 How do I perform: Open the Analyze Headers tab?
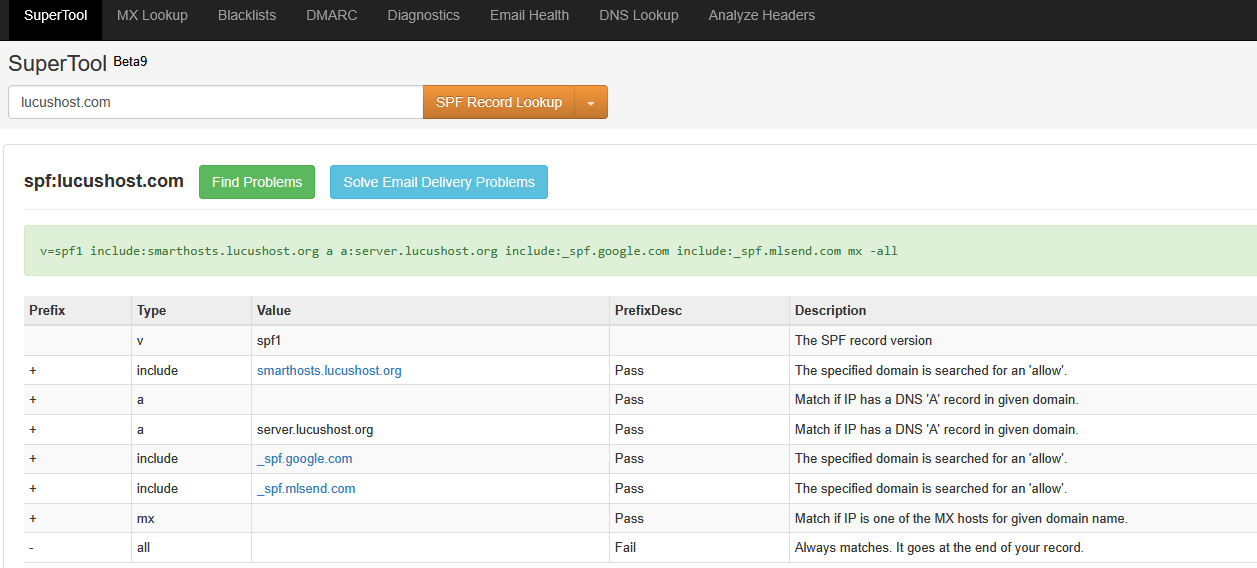pyautogui.click(x=762, y=15)
